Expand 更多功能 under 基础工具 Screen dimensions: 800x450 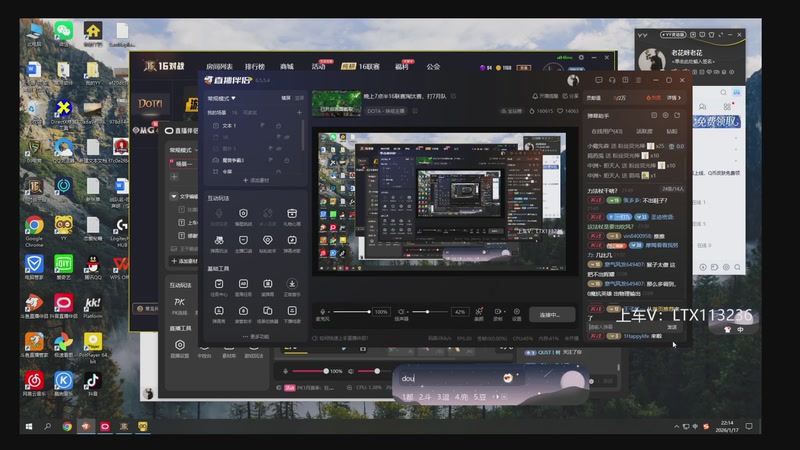click(256, 337)
